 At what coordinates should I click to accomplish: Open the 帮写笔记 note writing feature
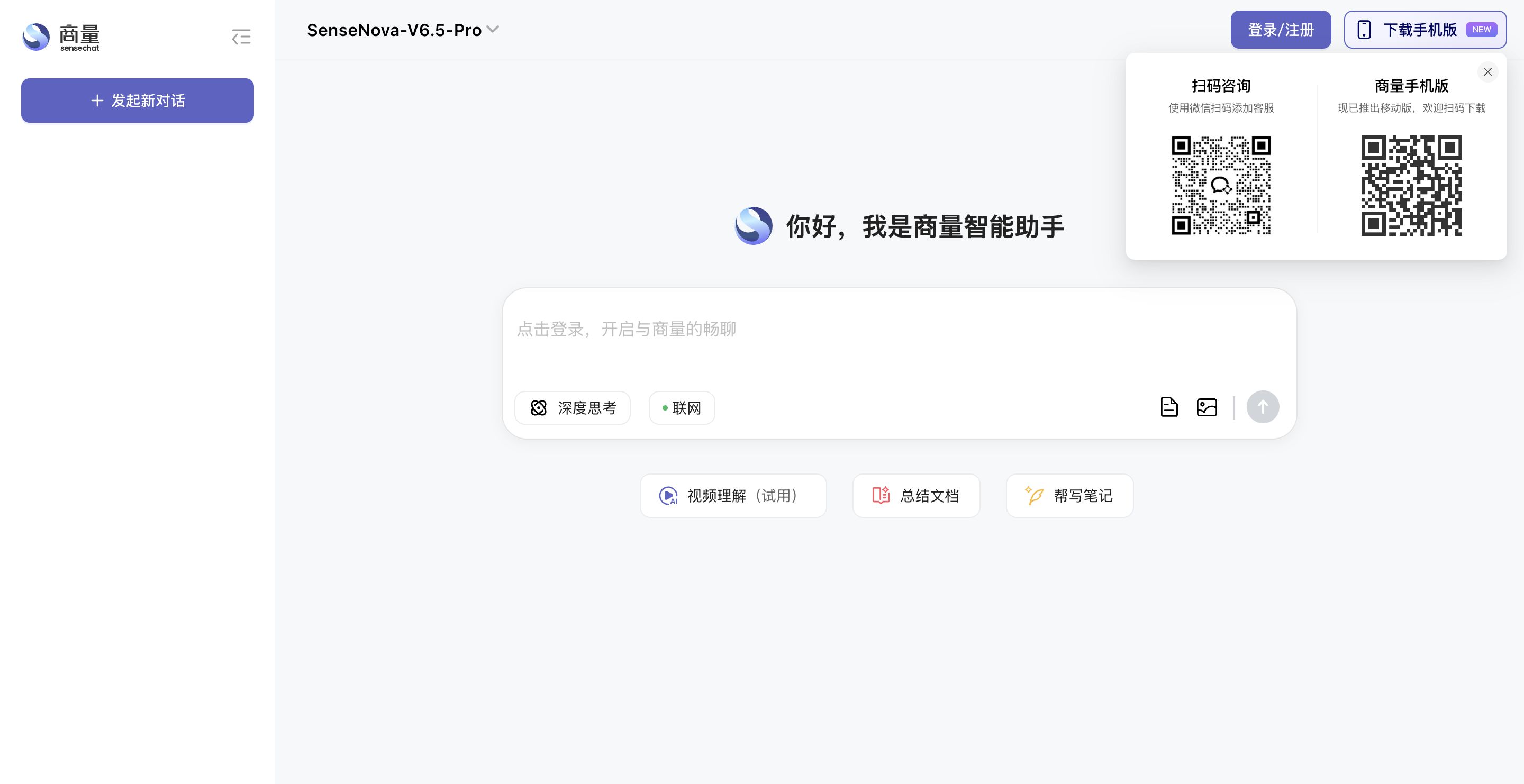(1069, 496)
